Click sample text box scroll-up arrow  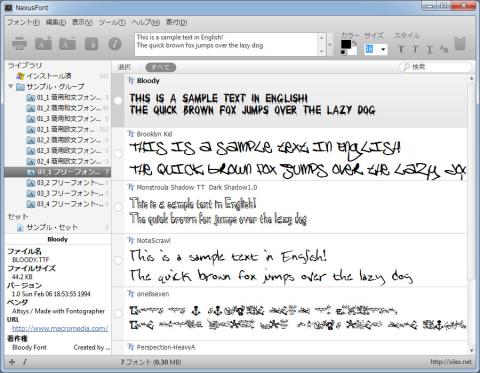click(x=322, y=37)
